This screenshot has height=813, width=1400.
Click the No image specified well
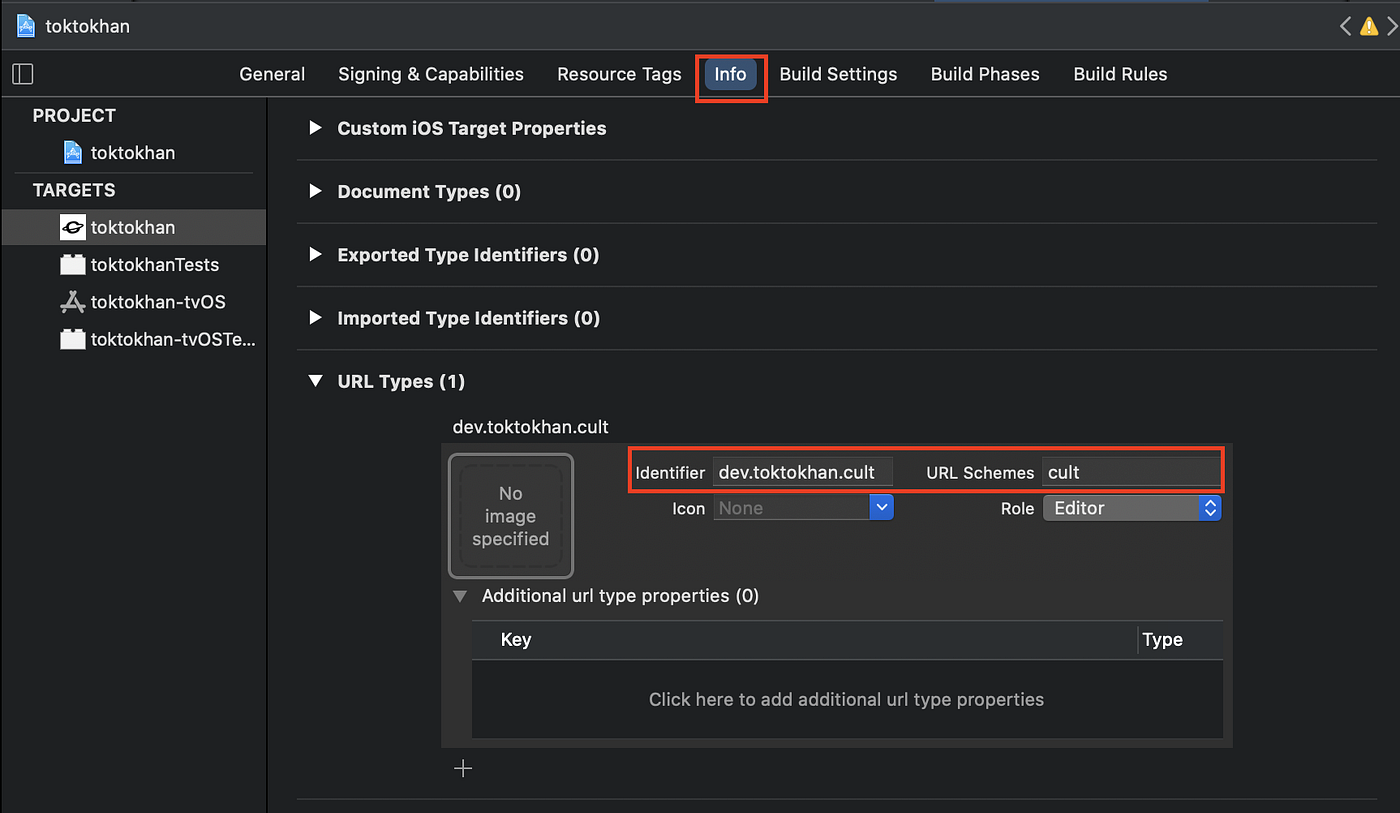click(511, 516)
